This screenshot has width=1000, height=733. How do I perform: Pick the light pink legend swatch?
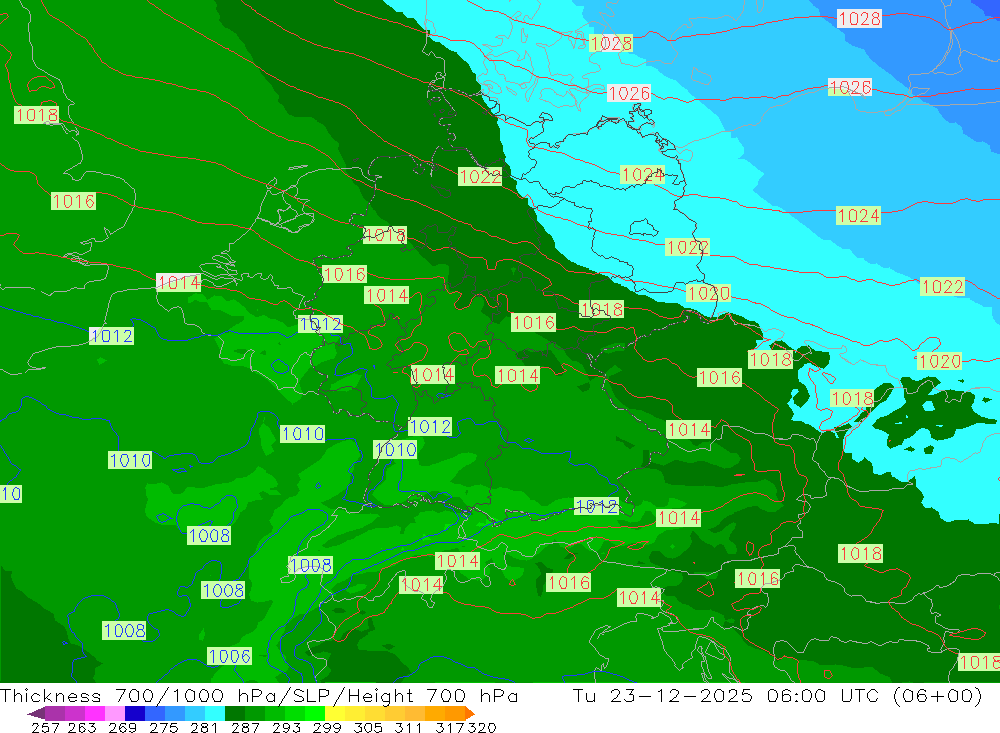(x=113, y=713)
